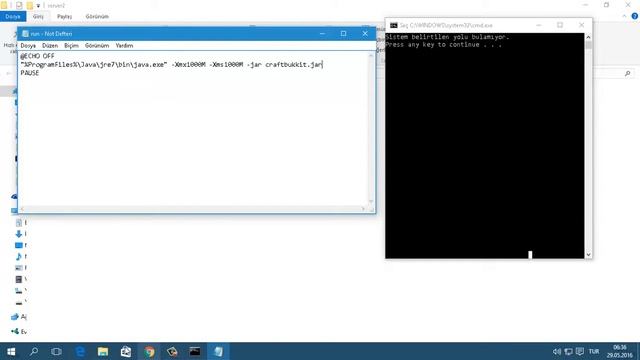
Task: Open the Action Center notifications icon
Action: coord(580,351)
